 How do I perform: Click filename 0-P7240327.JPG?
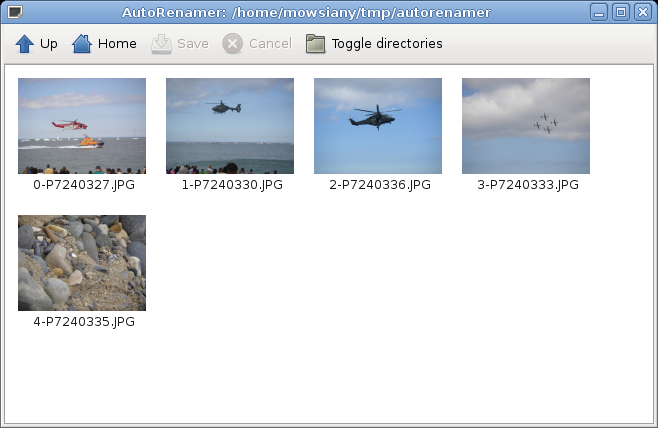pos(84,185)
